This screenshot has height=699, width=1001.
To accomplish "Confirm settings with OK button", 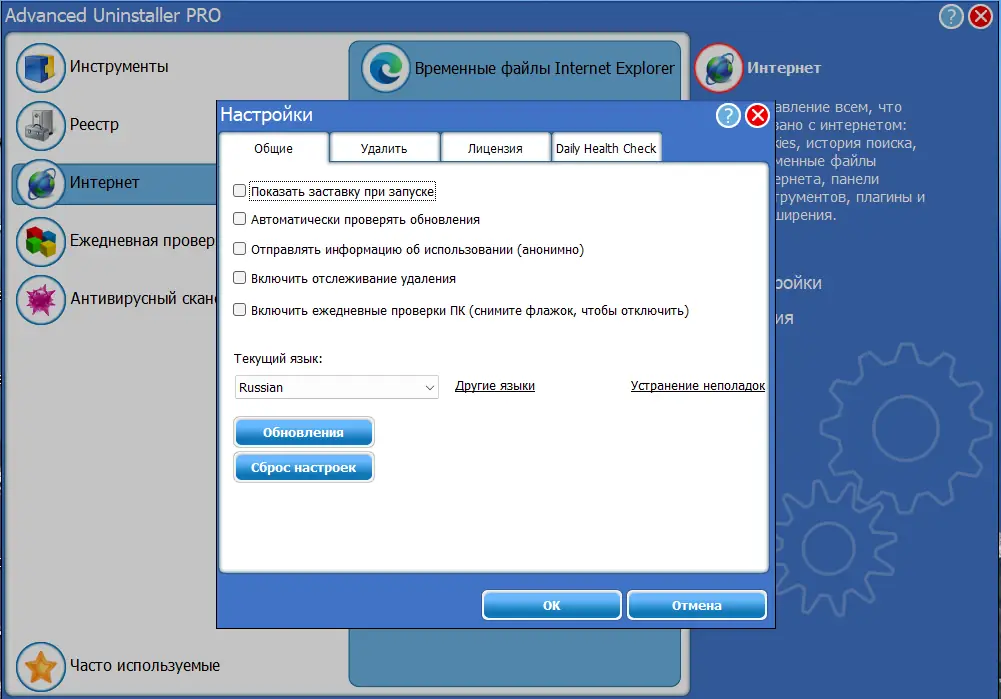I will 552,605.
